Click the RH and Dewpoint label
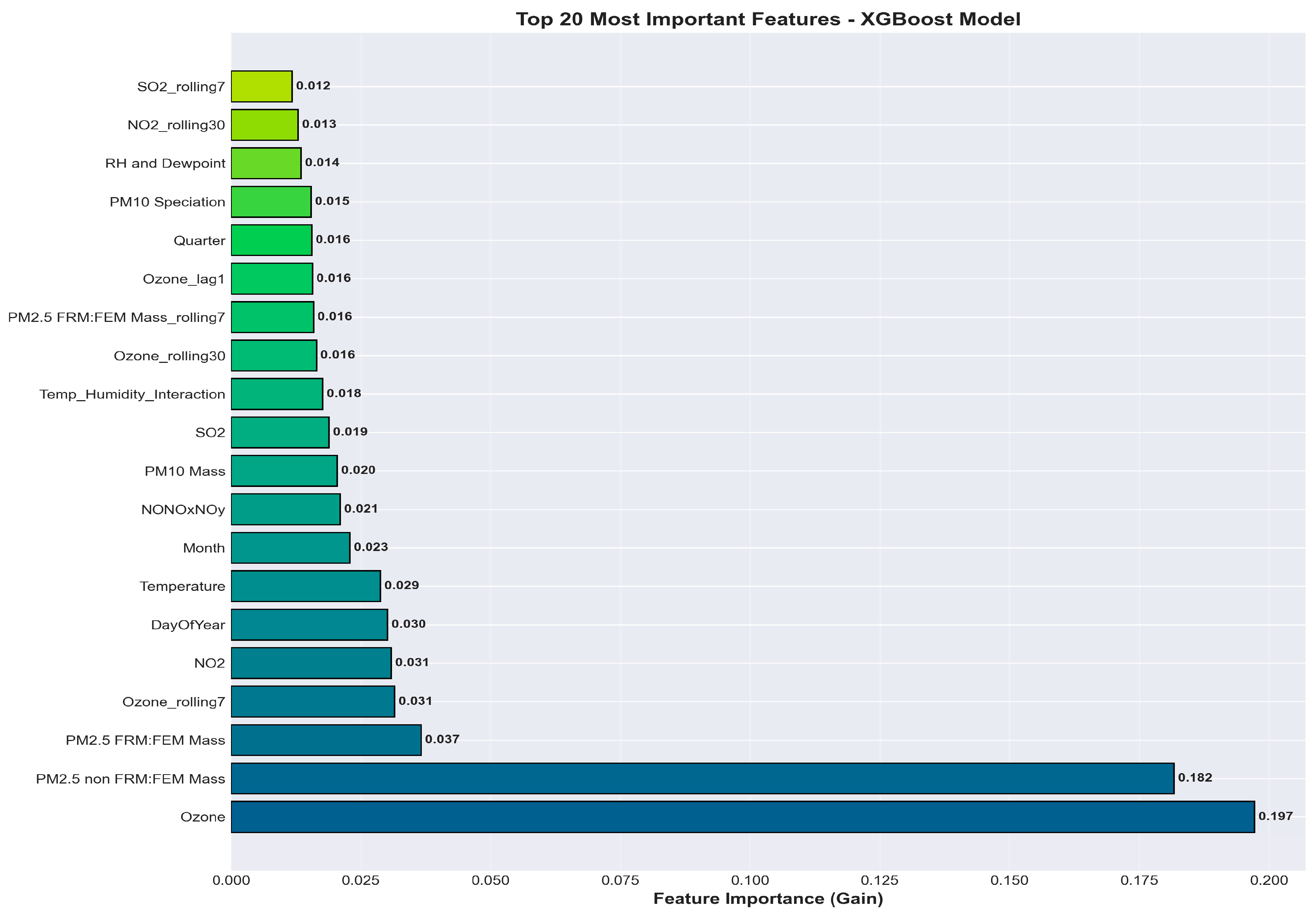1316x918 pixels. pyautogui.click(x=165, y=163)
